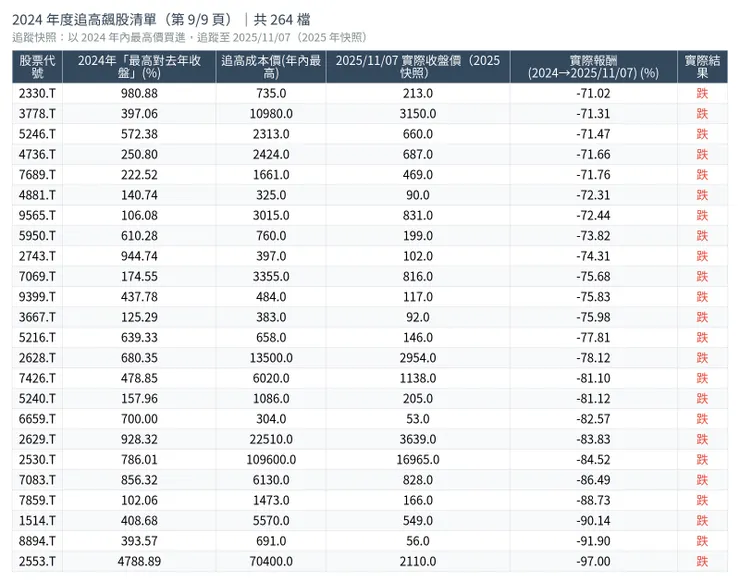Select the -71.02 return cell
Image resolution: width=740 pixels, height=584 pixels.
point(593,93)
